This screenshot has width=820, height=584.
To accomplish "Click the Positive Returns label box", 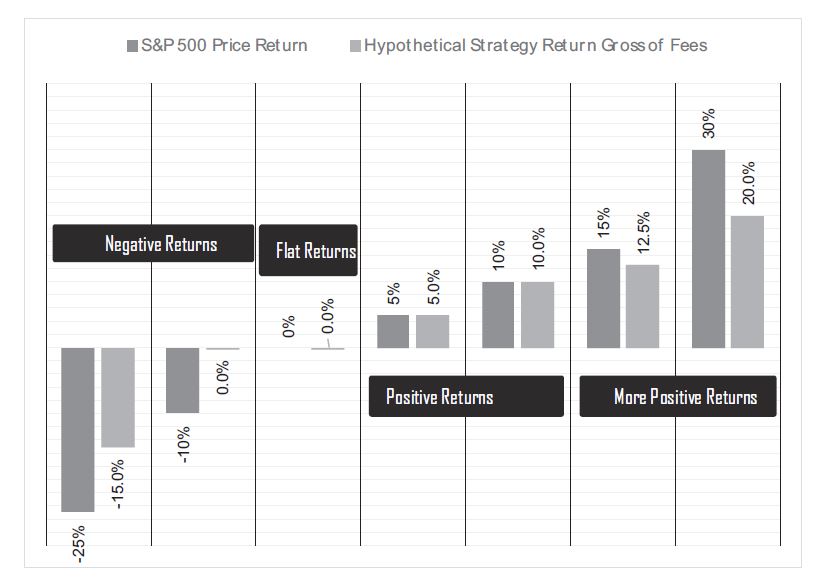I will tap(466, 397).
